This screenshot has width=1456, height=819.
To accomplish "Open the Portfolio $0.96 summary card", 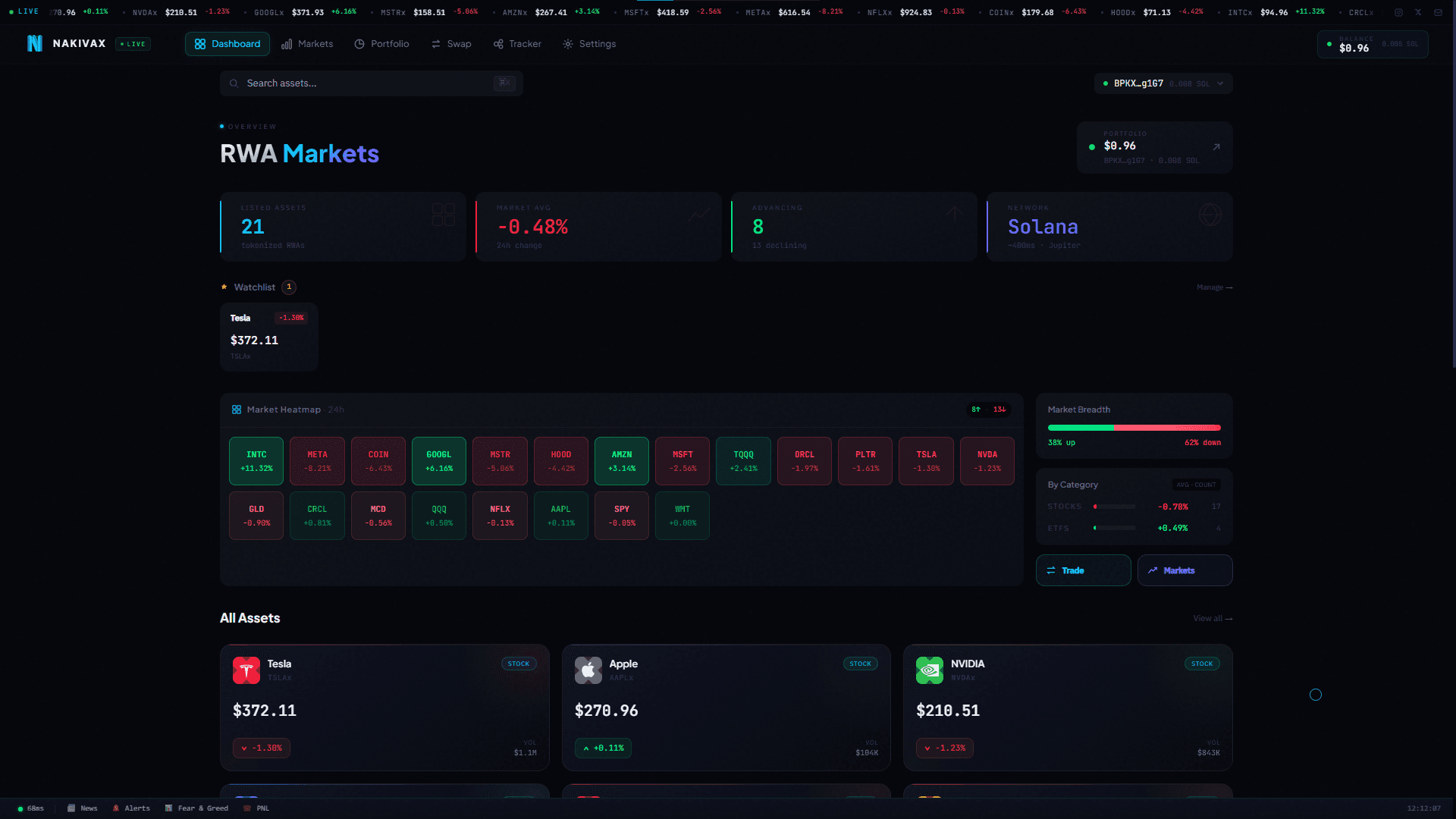I will tap(1155, 147).
